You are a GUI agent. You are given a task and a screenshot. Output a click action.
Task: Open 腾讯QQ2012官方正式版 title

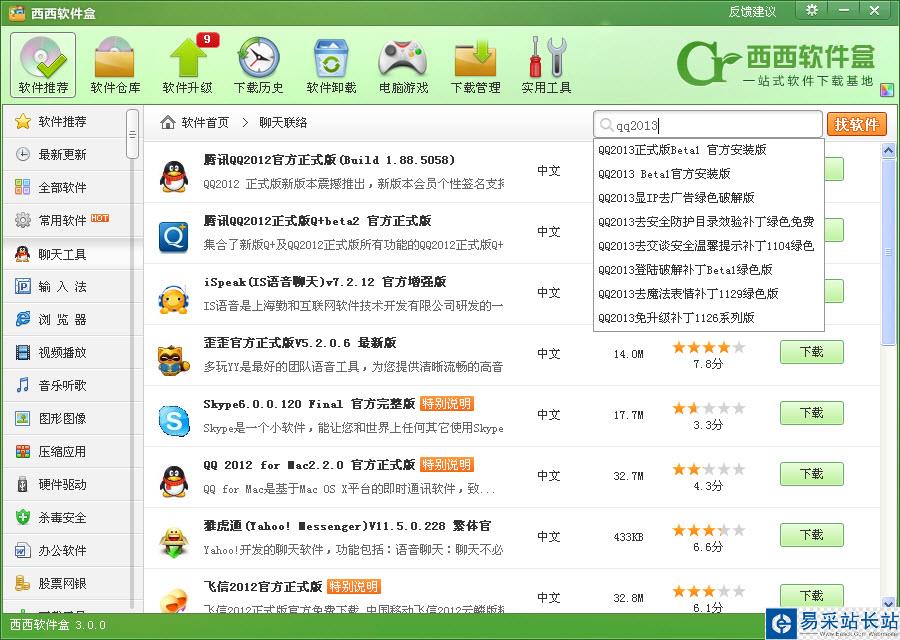coord(329,160)
